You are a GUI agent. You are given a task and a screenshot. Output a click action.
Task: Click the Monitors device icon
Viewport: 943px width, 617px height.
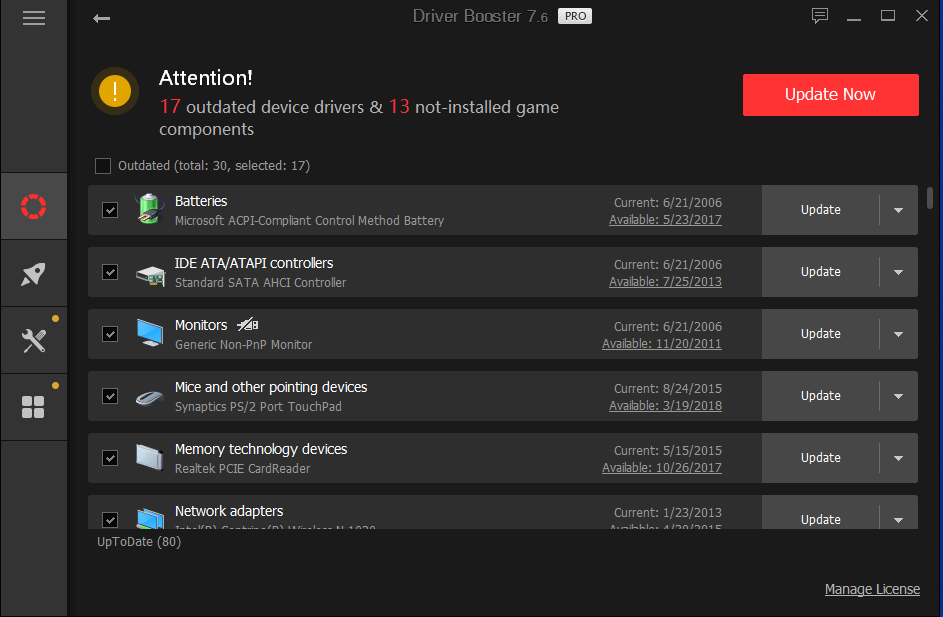(150, 333)
